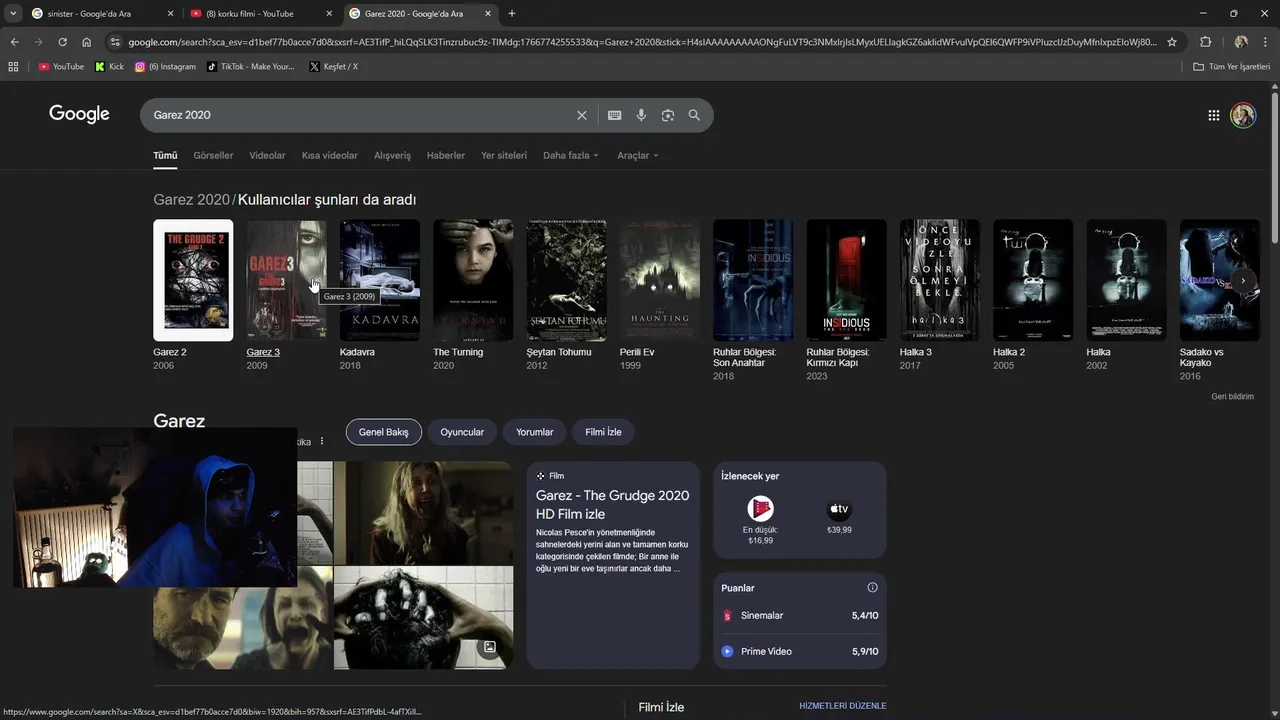
Task: Select the Görseller search tab
Action: point(213,156)
